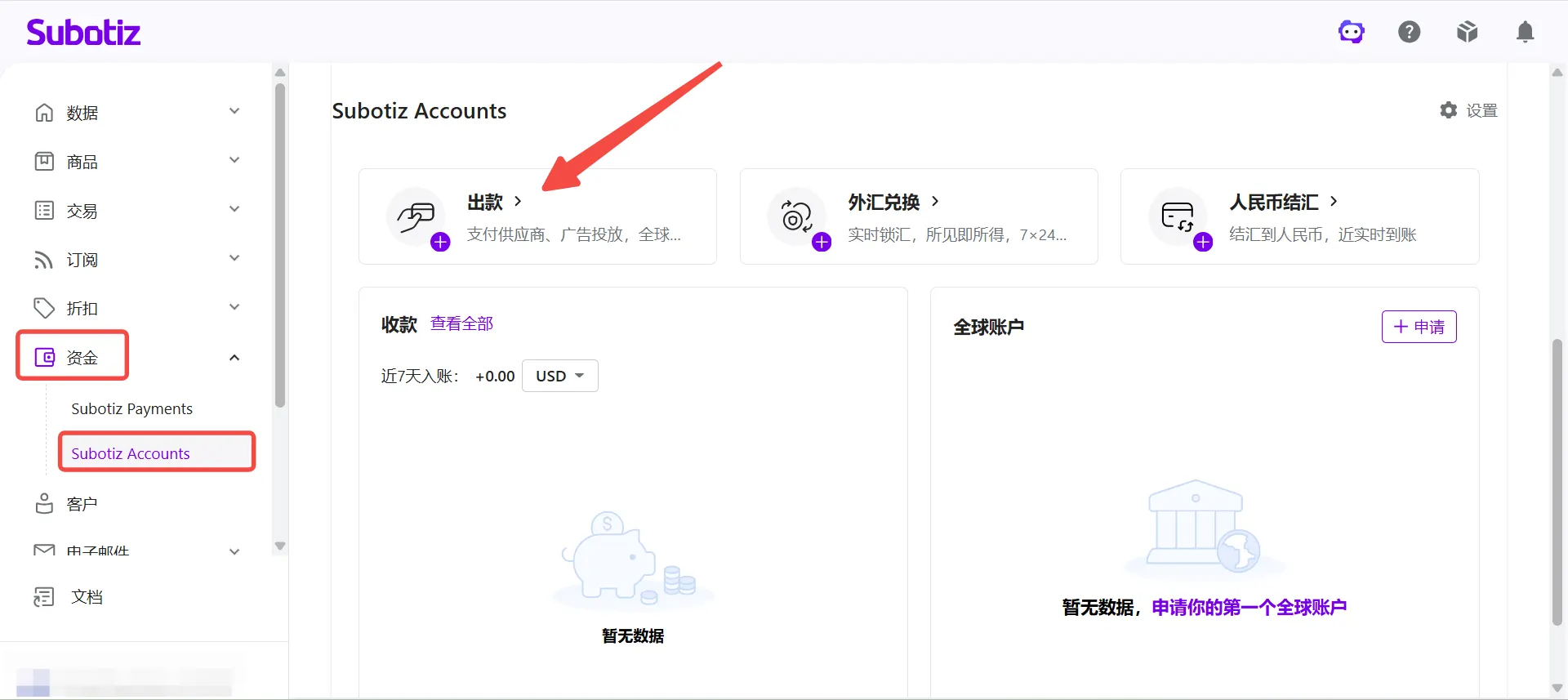Viewport: 1568px width, 700px height.
Task: Click the 结汇到人民币，近实时到账 description text
Action: [x=1323, y=234]
